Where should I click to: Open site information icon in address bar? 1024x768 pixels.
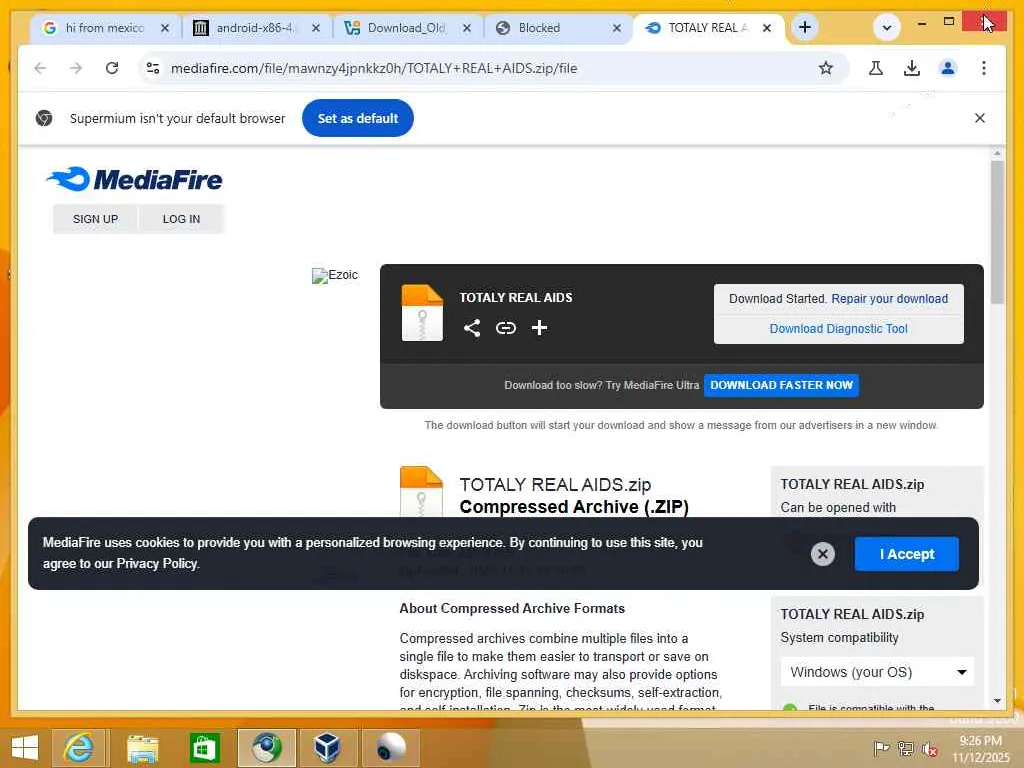(153, 68)
